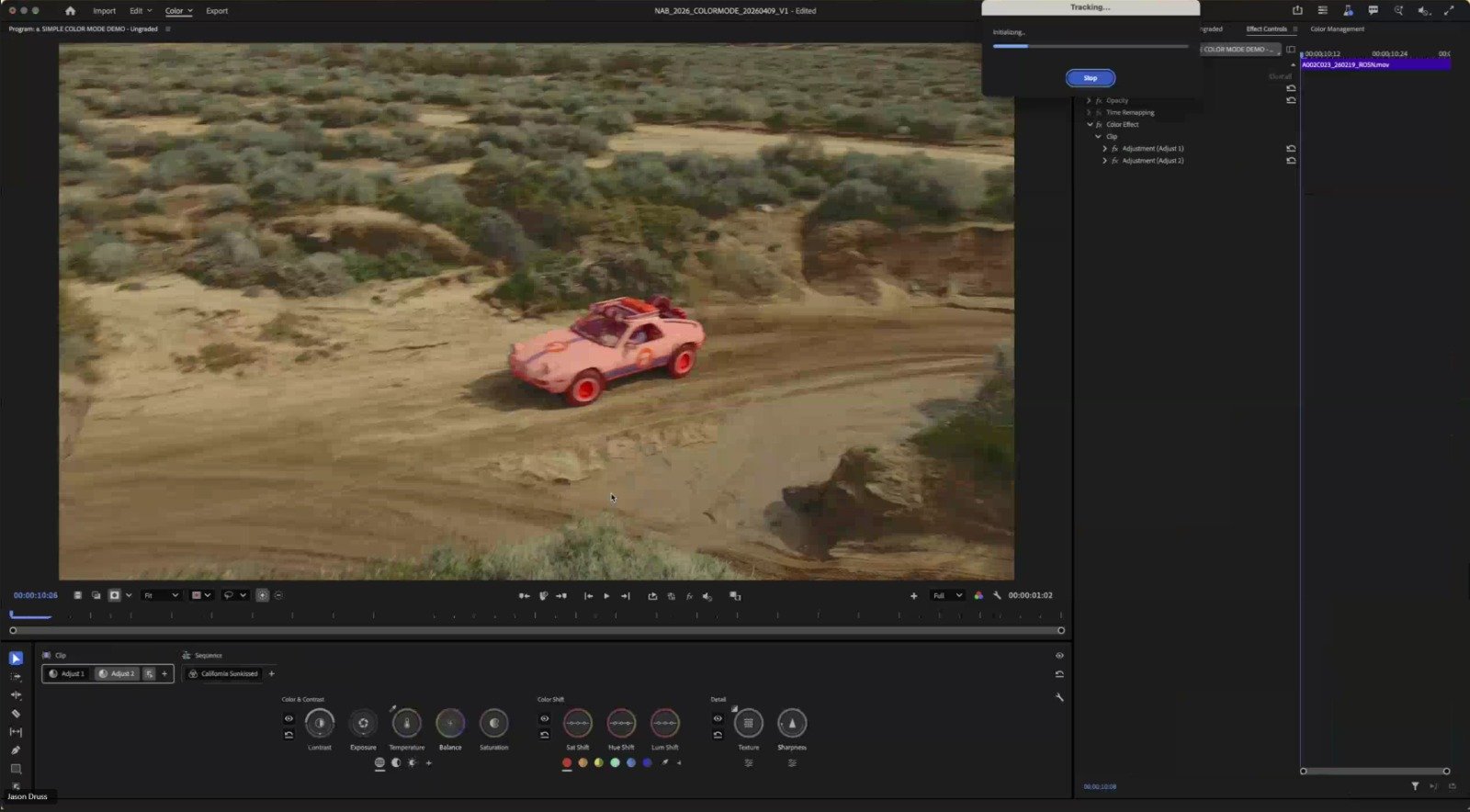Select the Slip tool
Screen dimensions: 1470x812
point(16,732)
